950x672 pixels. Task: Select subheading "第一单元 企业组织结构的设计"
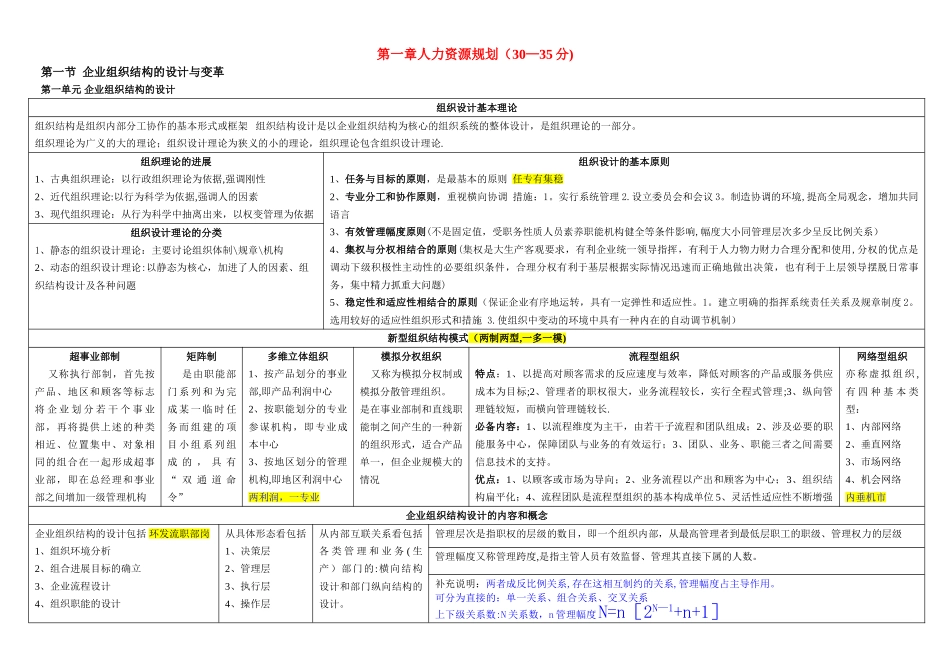[107, 90]
